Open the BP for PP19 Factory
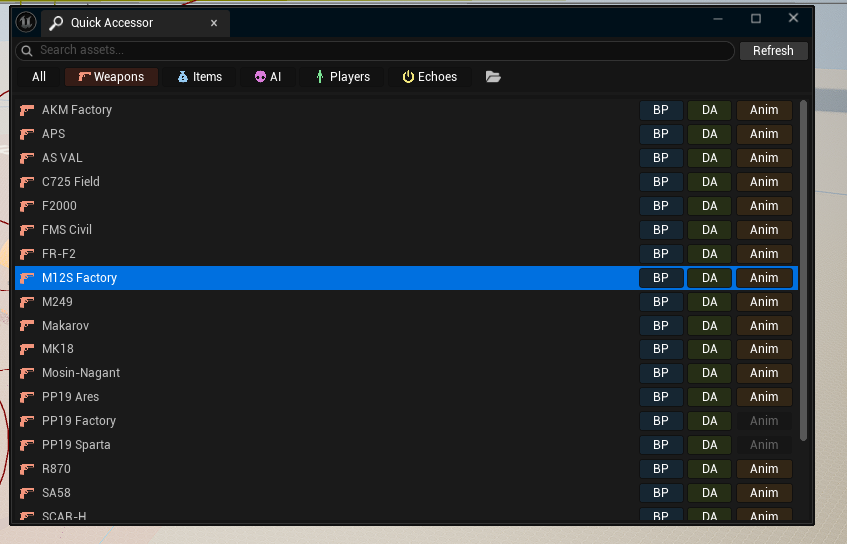847x544 pixels. (x=661, y=421)
